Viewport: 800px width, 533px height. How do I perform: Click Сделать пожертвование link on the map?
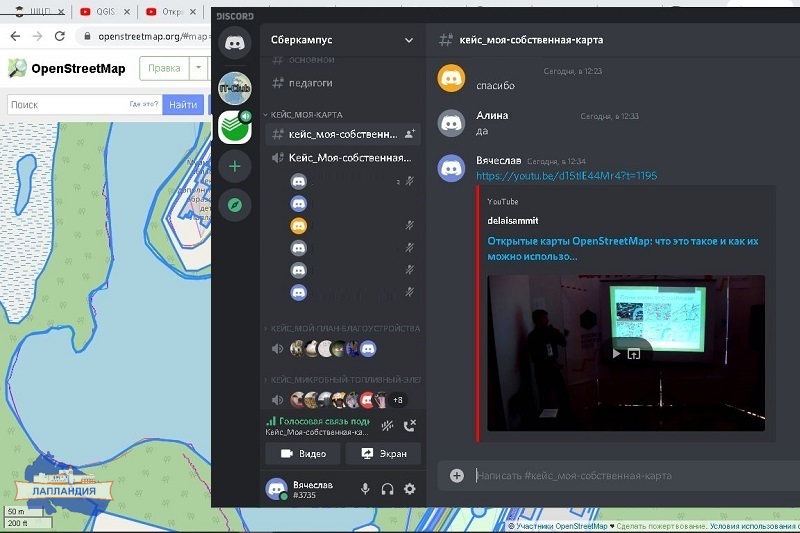(661, 526)
